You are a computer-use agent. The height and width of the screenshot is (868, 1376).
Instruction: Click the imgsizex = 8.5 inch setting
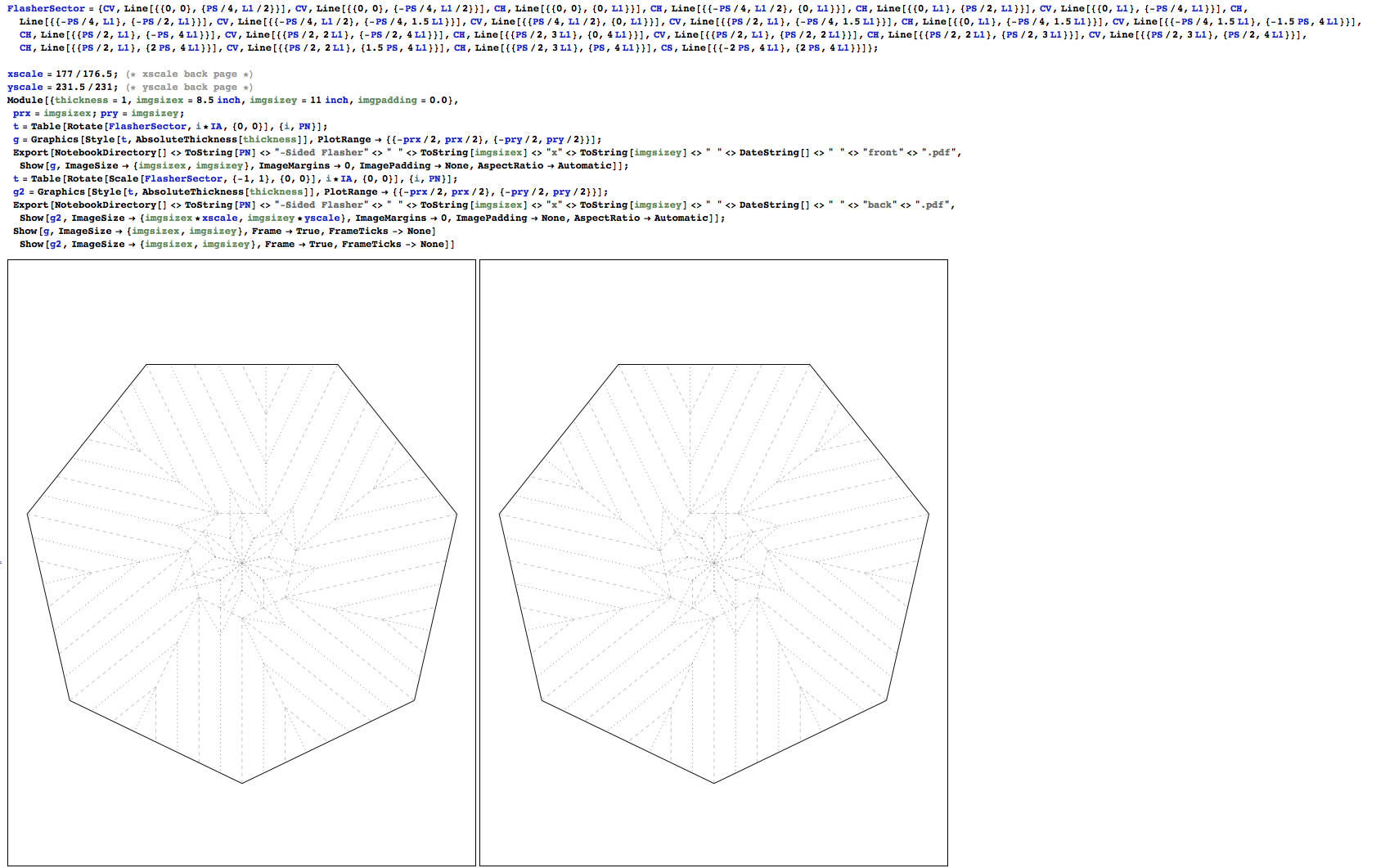click(189, 100)
